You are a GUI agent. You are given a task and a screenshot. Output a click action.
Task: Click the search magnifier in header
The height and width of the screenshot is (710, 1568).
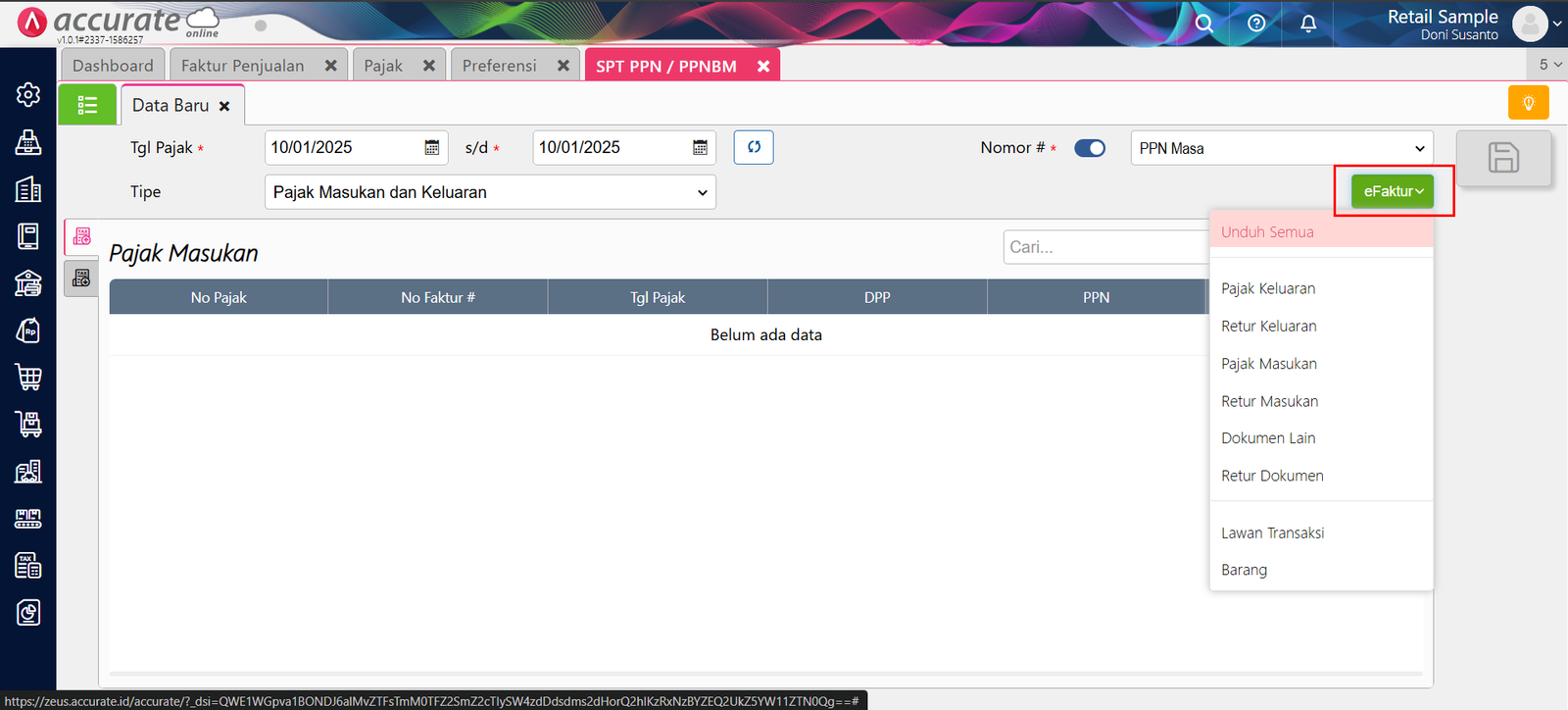click(x=1204, y=24)
